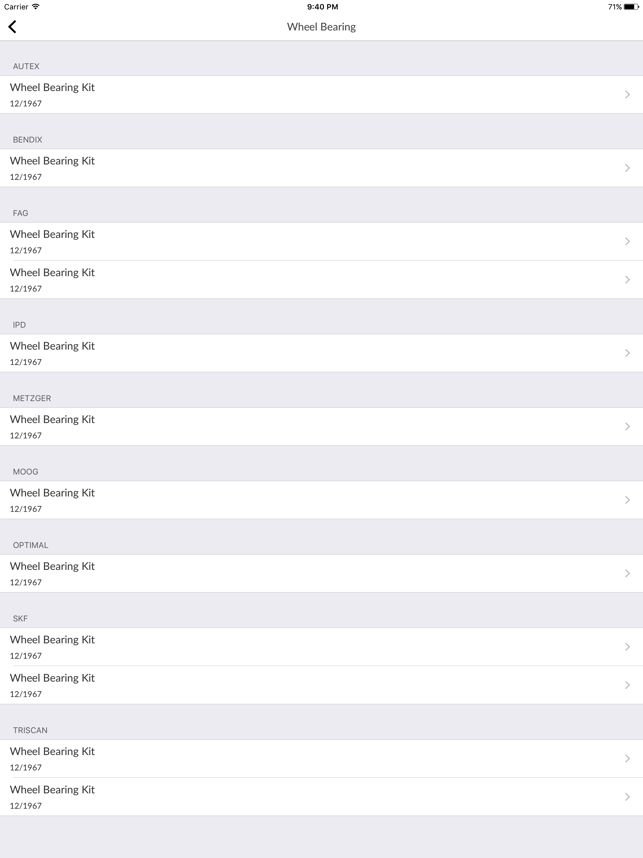The height and width of the screenshot is (858, 643).
Task: Tap the Wheel Bearing page title
Action: 321,27
